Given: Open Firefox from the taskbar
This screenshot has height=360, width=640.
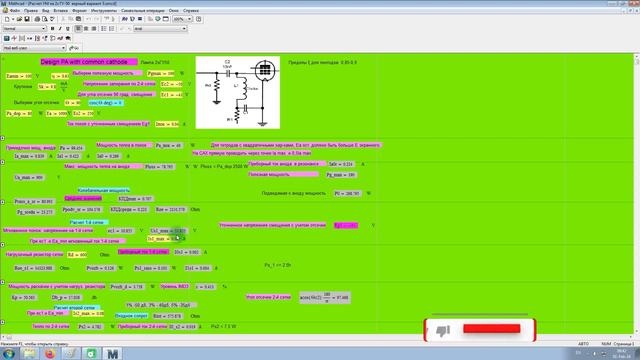Looking at the screenshot, I should click(x=50, y=353).
